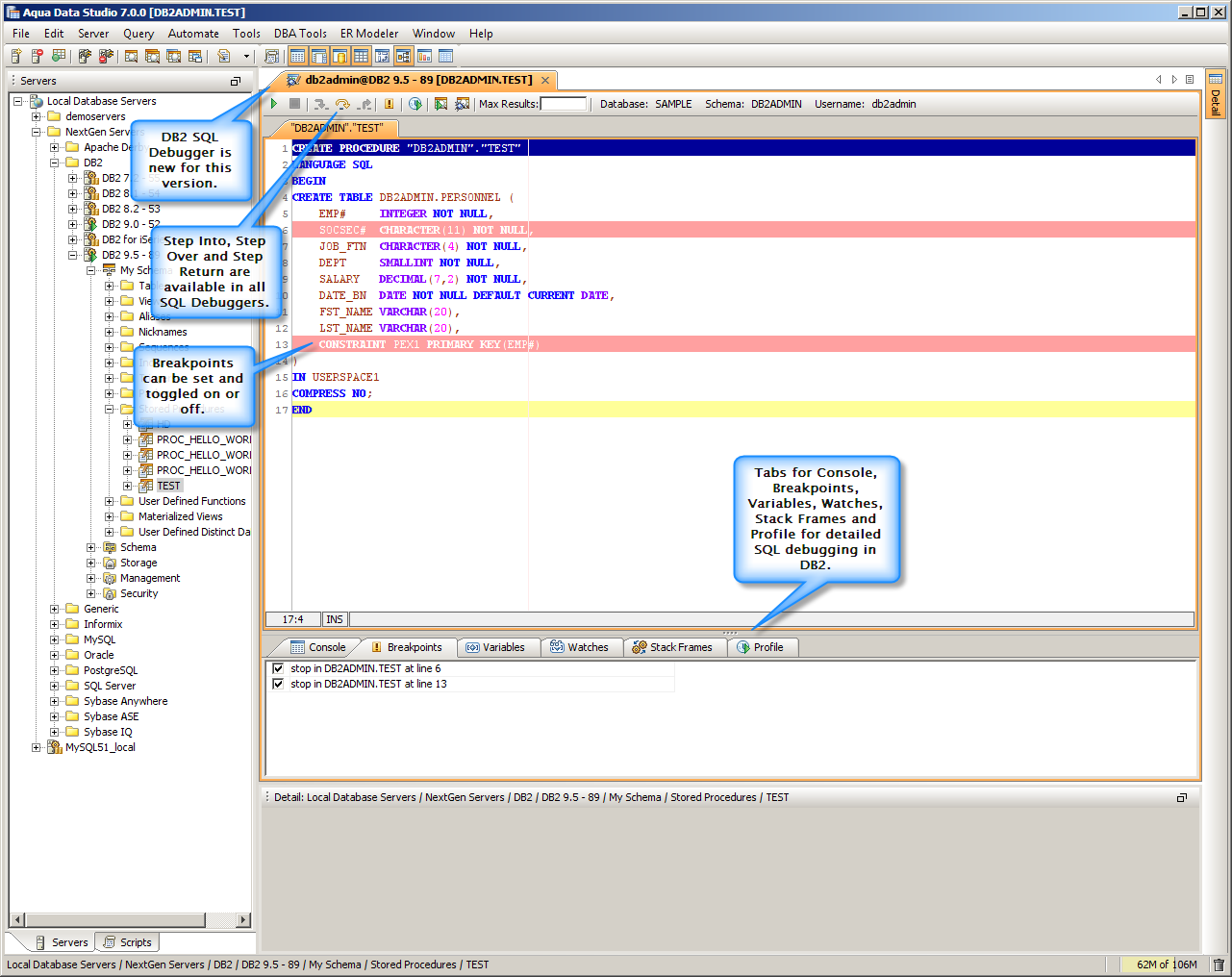Show the editor tab list icon
The image size is (1232, 977).
click(x=1190, y=80)
